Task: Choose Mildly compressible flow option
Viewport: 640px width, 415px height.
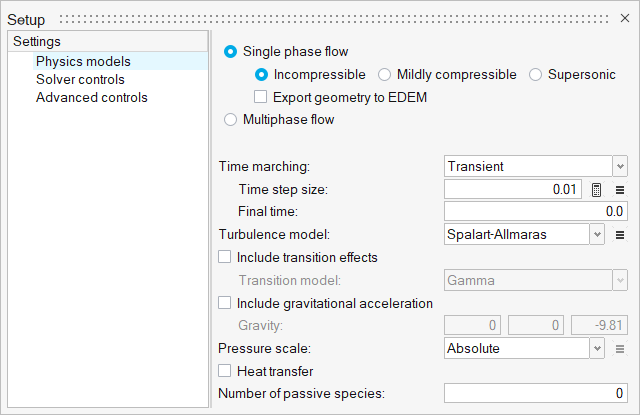Action: click(x=384, y=75)
